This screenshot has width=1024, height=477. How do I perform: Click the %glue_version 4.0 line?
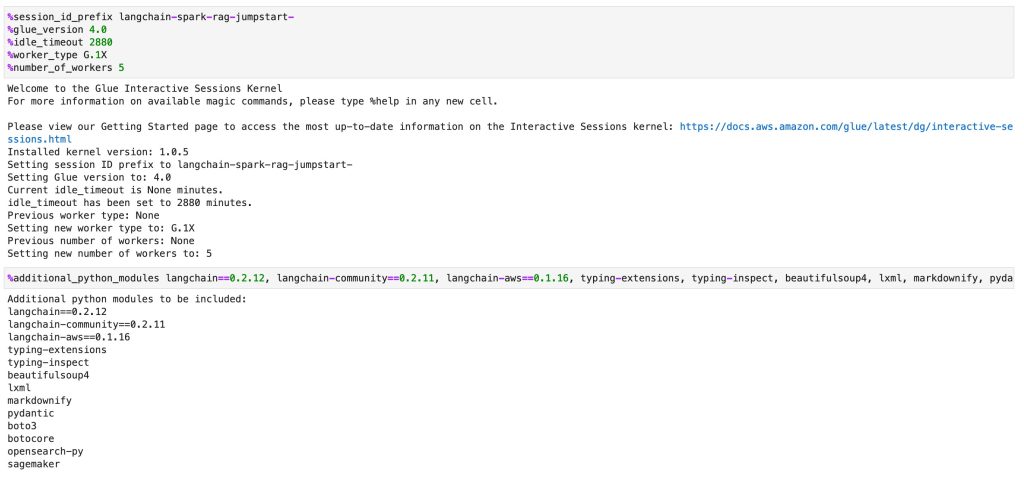coord(57,29)
